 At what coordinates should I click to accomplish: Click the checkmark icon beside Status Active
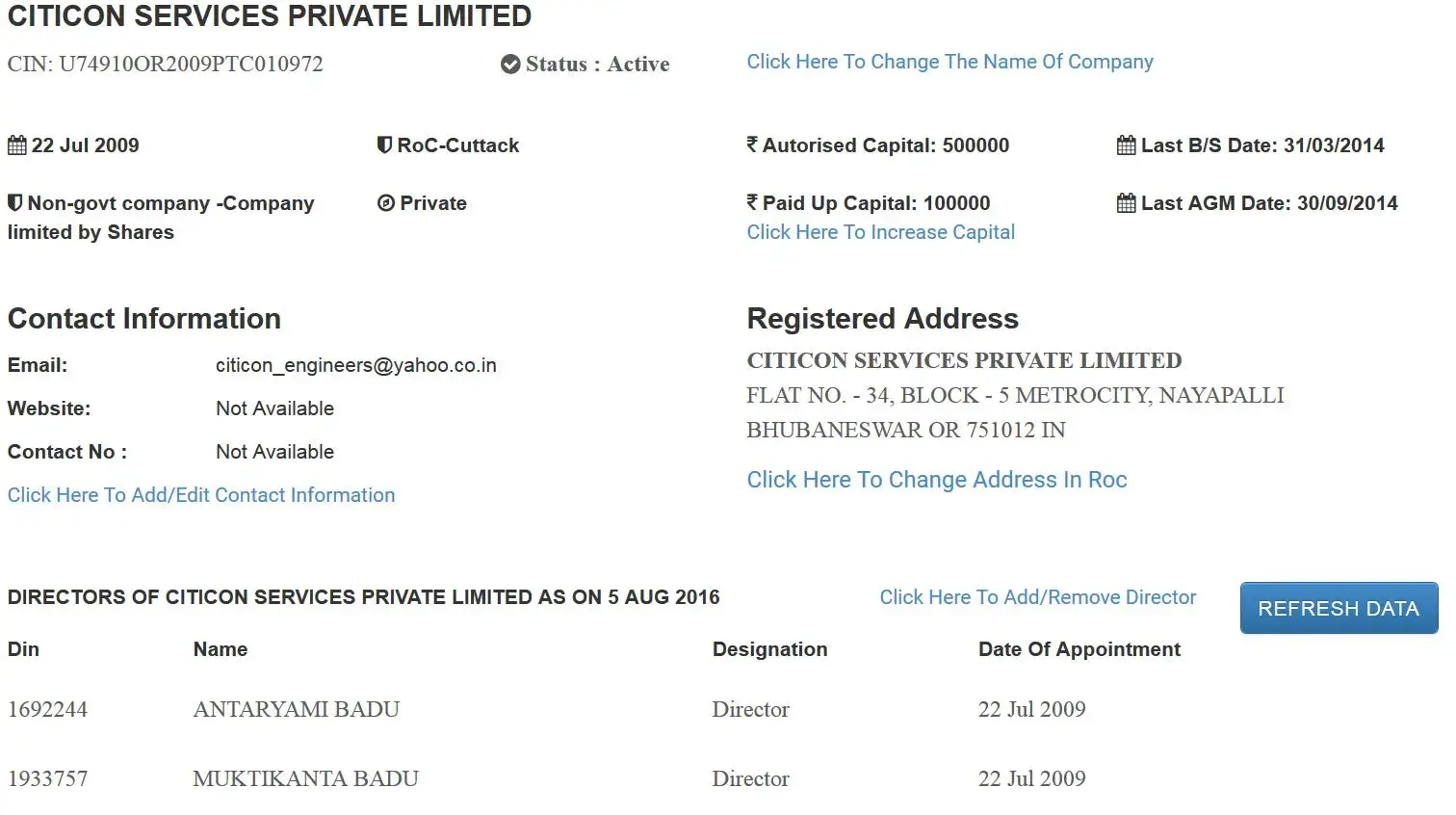coord(510,65)
